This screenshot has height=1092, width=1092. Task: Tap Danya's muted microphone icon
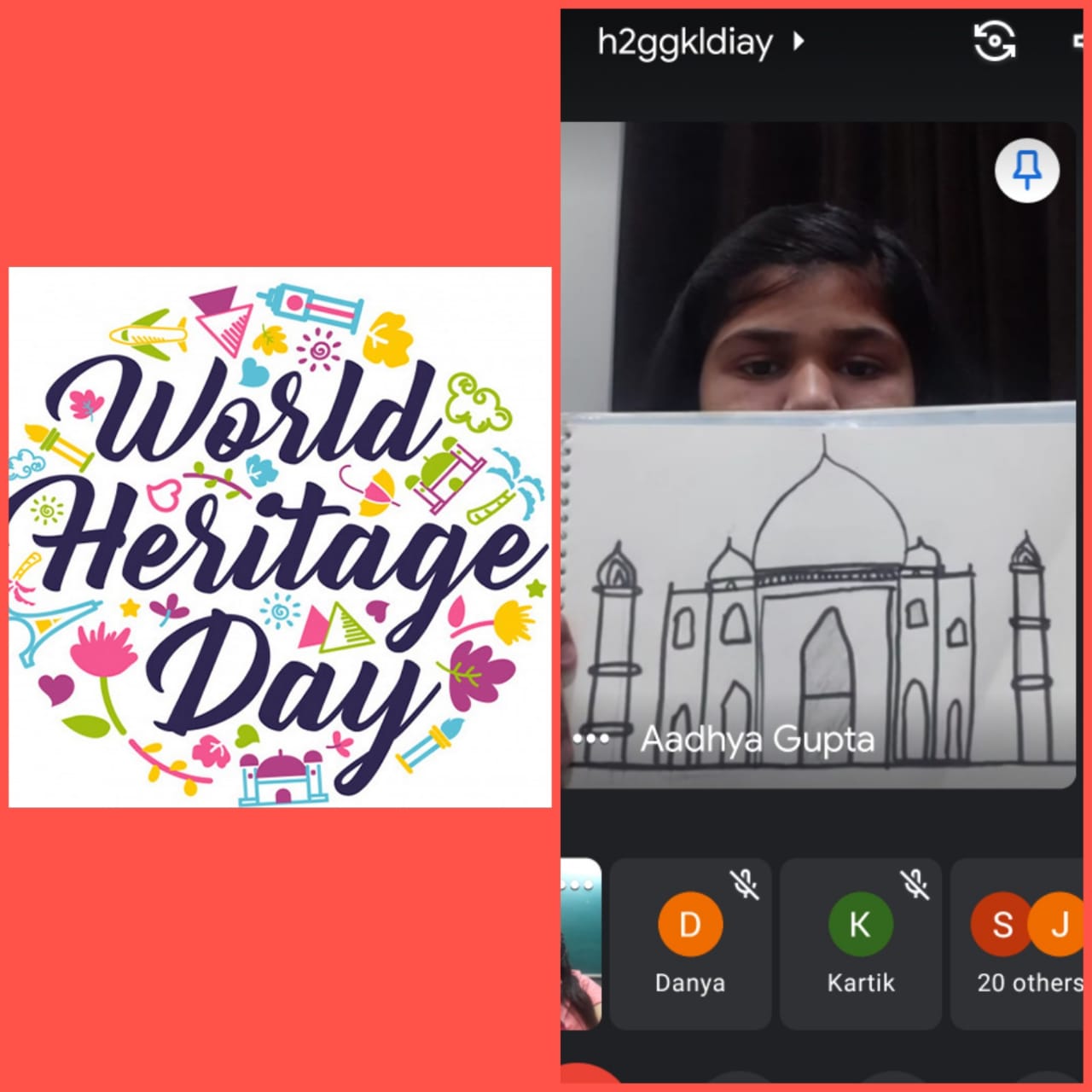(746, 885)
